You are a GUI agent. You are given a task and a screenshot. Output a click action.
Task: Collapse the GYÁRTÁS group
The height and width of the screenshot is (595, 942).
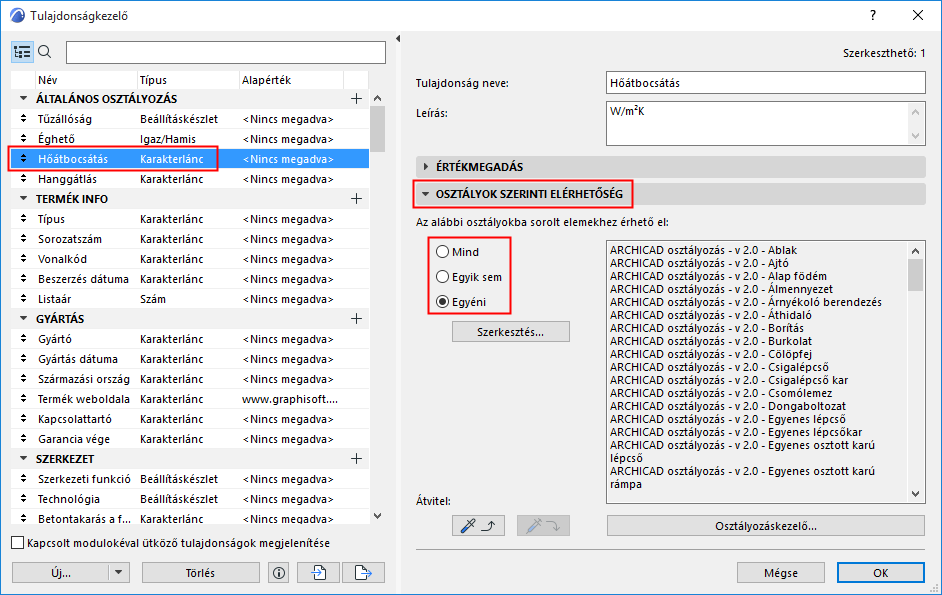click(x=23, y=319)
